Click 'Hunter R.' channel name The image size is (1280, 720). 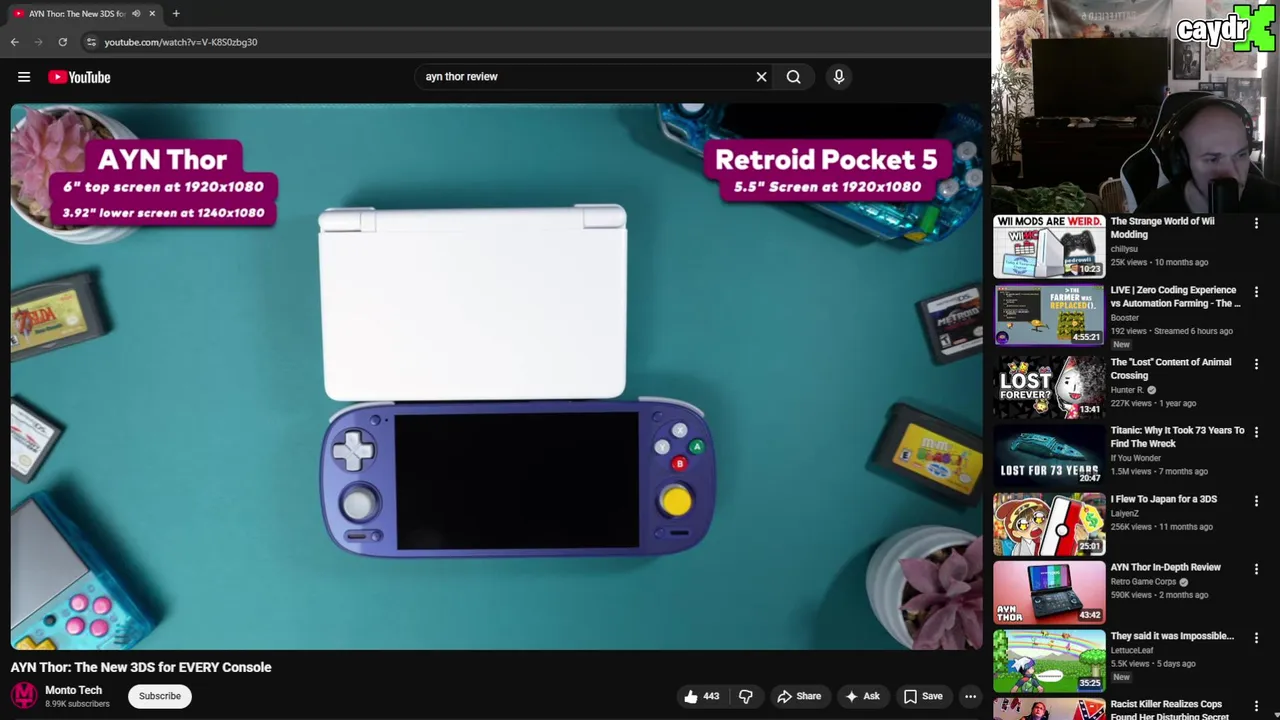[x=1127, y=390]
